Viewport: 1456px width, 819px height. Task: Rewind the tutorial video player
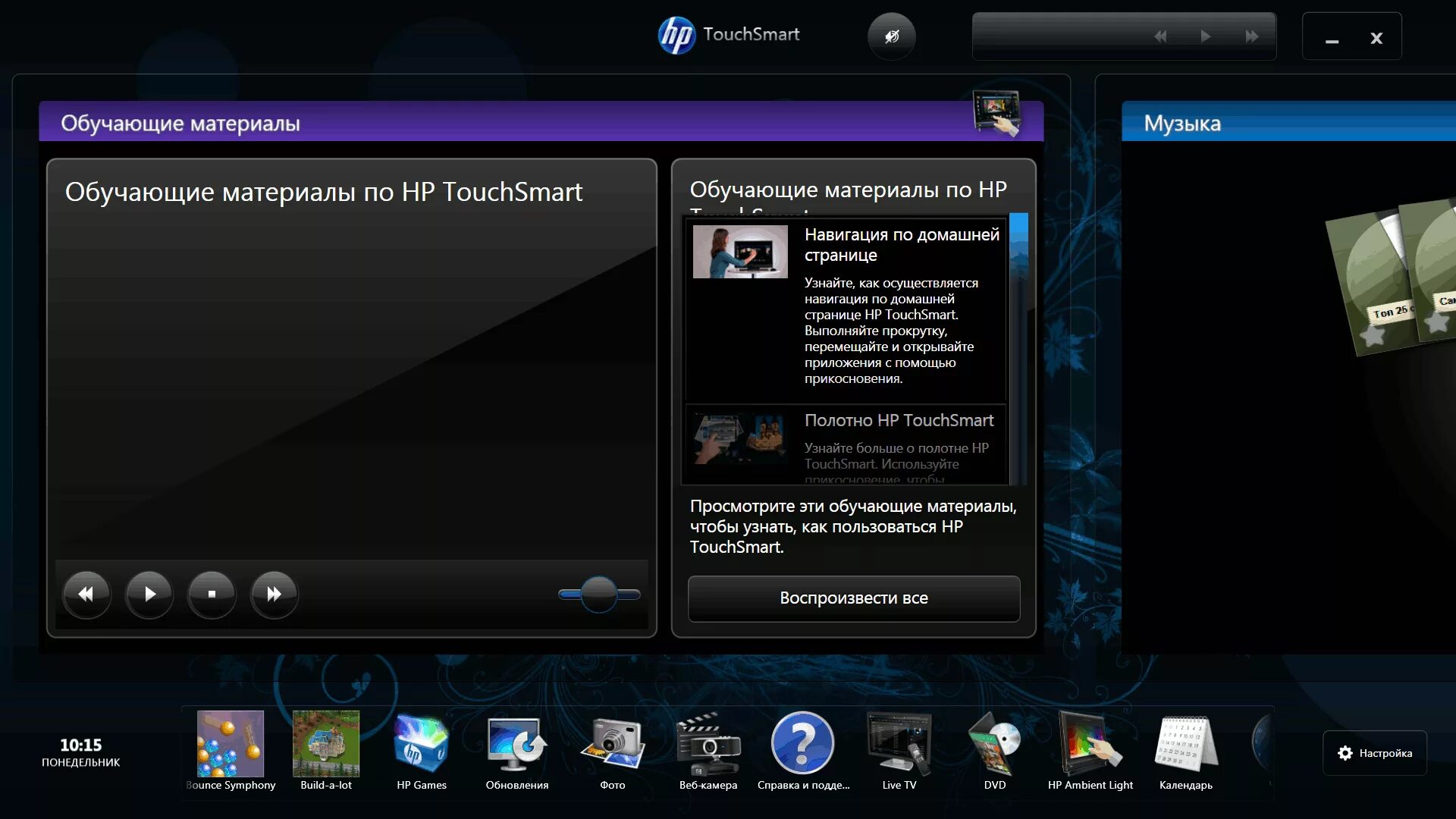pyautogui.click(x=86, y=595)
